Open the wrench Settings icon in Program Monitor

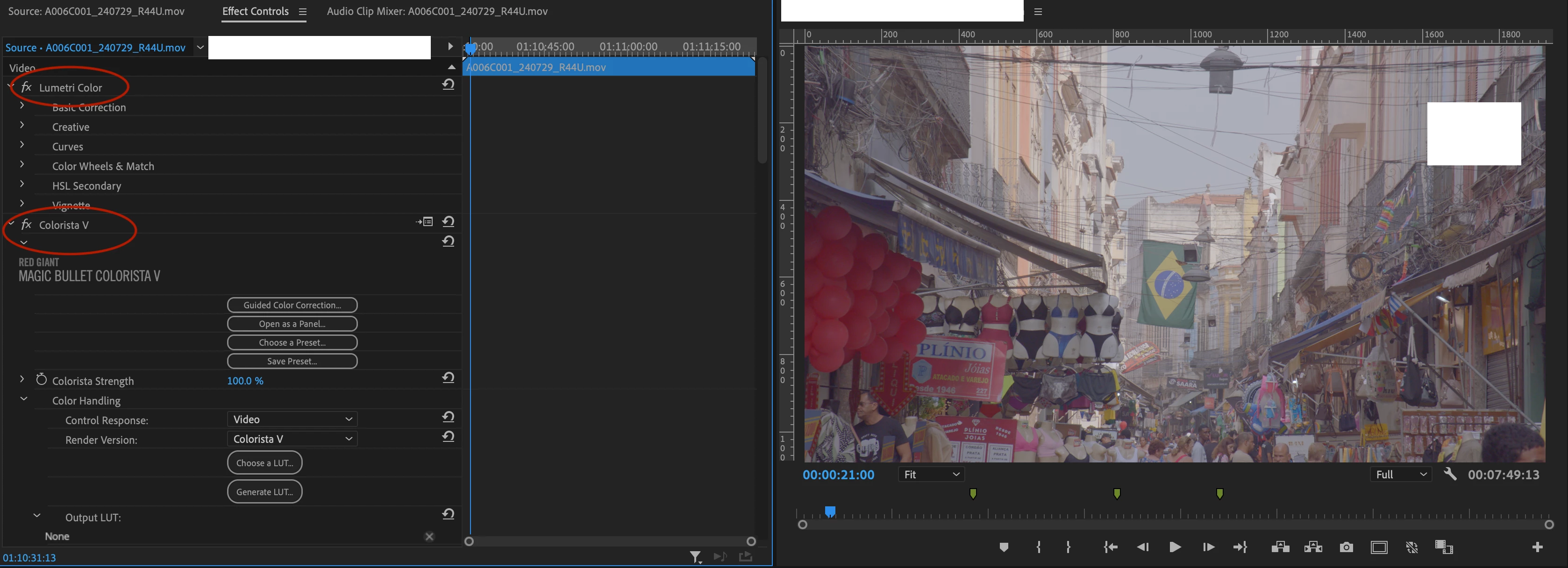[x=1450, y=474]
